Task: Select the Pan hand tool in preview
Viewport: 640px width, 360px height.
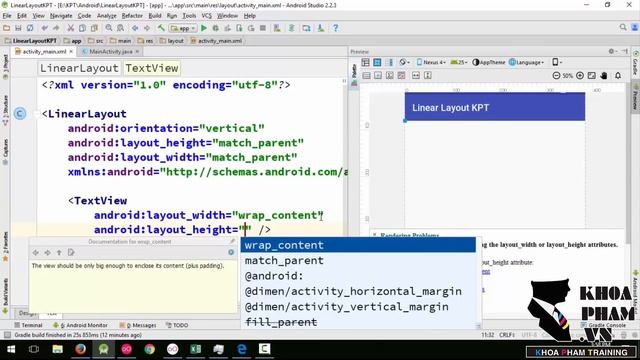Action: 604,76
